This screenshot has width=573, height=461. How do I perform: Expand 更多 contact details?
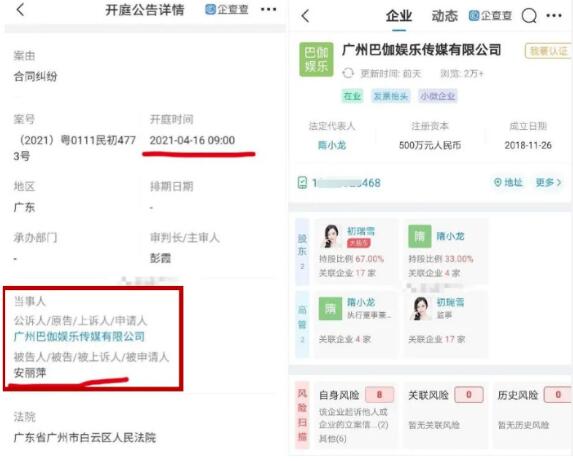tap(548, 182)
